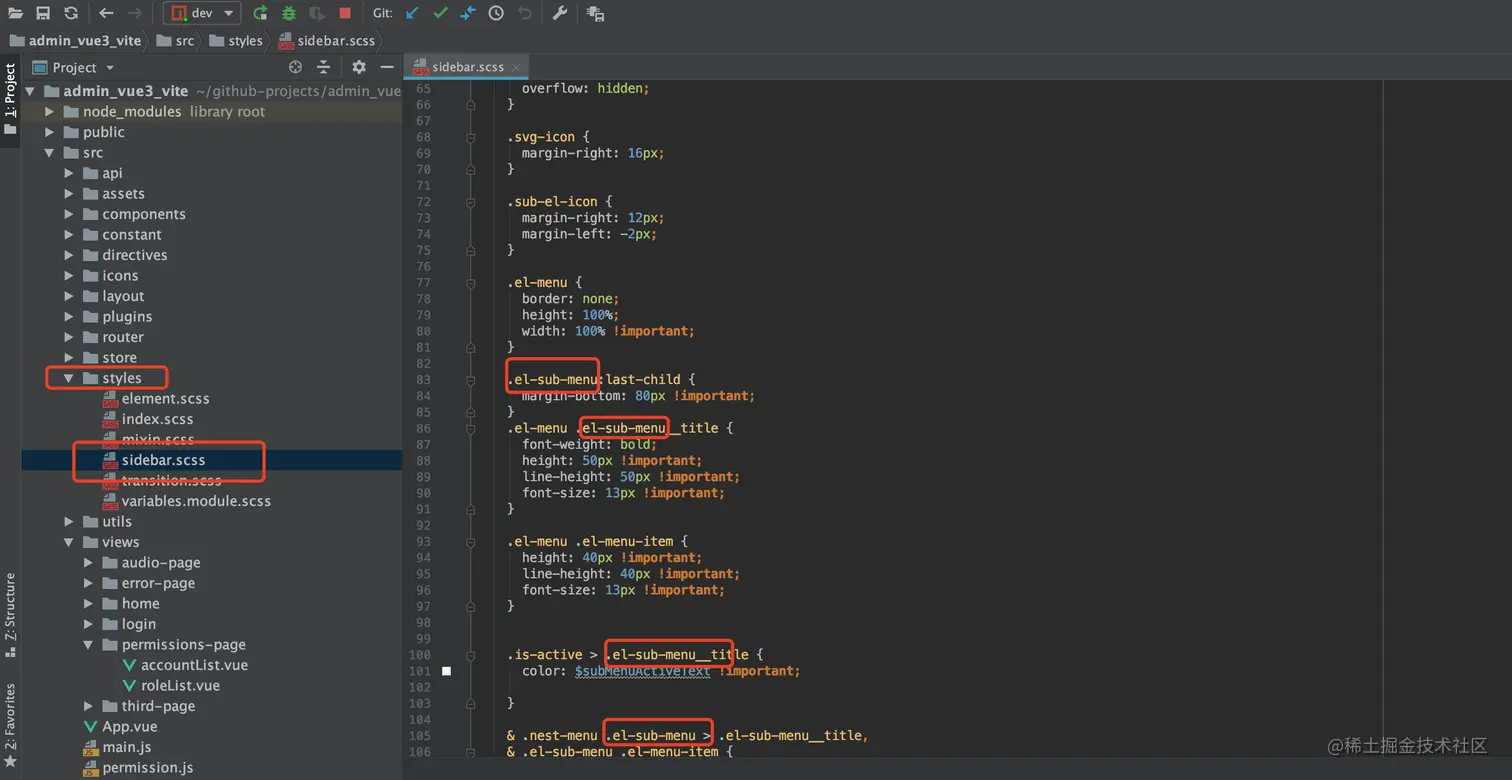
Task: Collapse the permissions-page folder arrow
Action: pyautogui.click(x=88, y=645)
